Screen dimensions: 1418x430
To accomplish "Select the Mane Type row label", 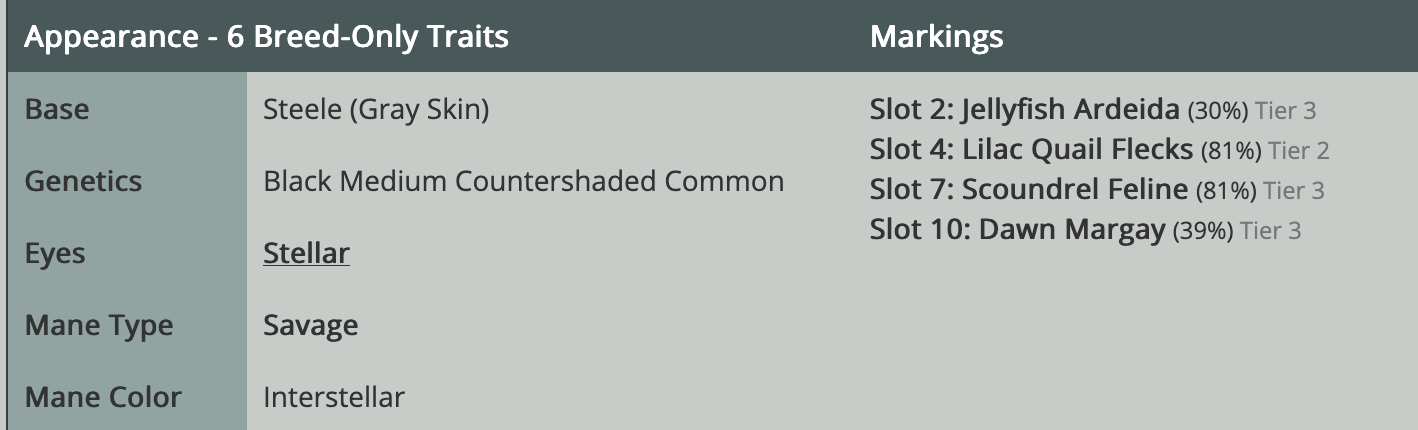I will [x=98, y=326].
